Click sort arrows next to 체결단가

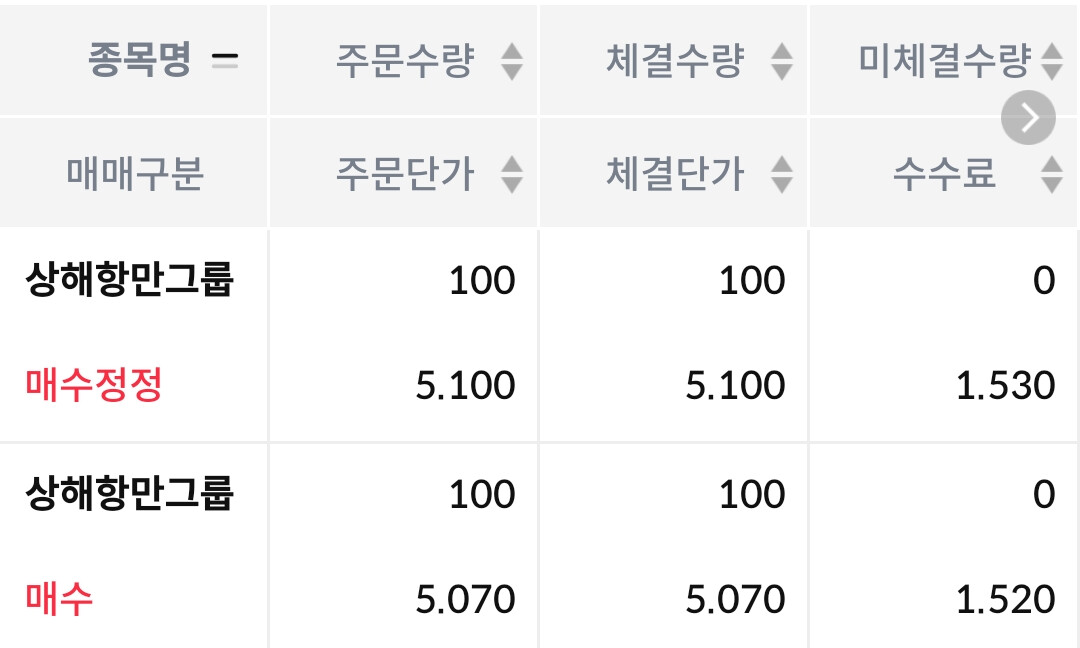coord(782,175)
